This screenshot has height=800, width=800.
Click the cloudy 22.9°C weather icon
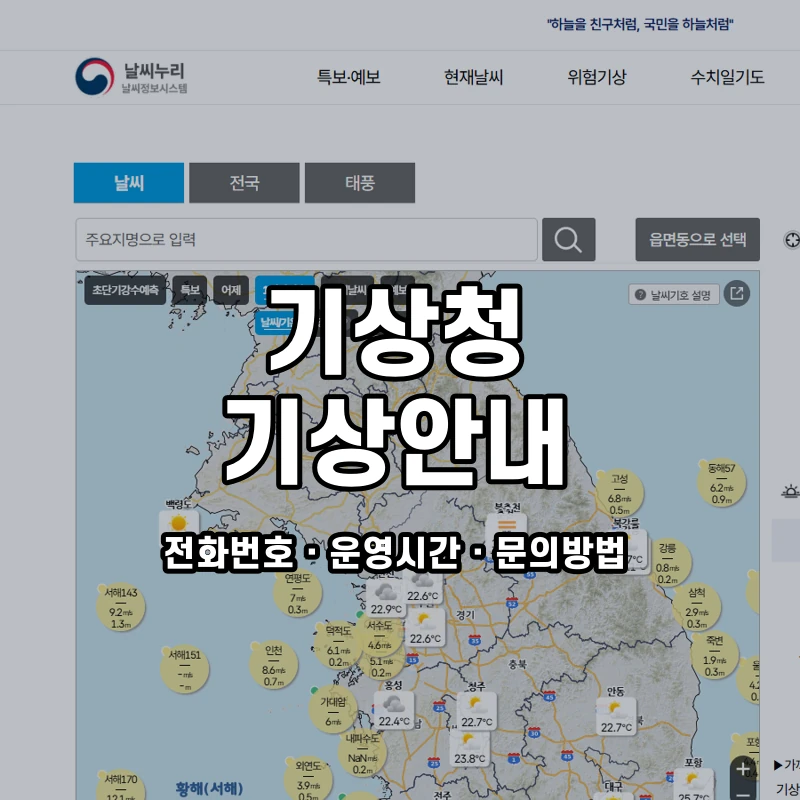pos(386,598)
